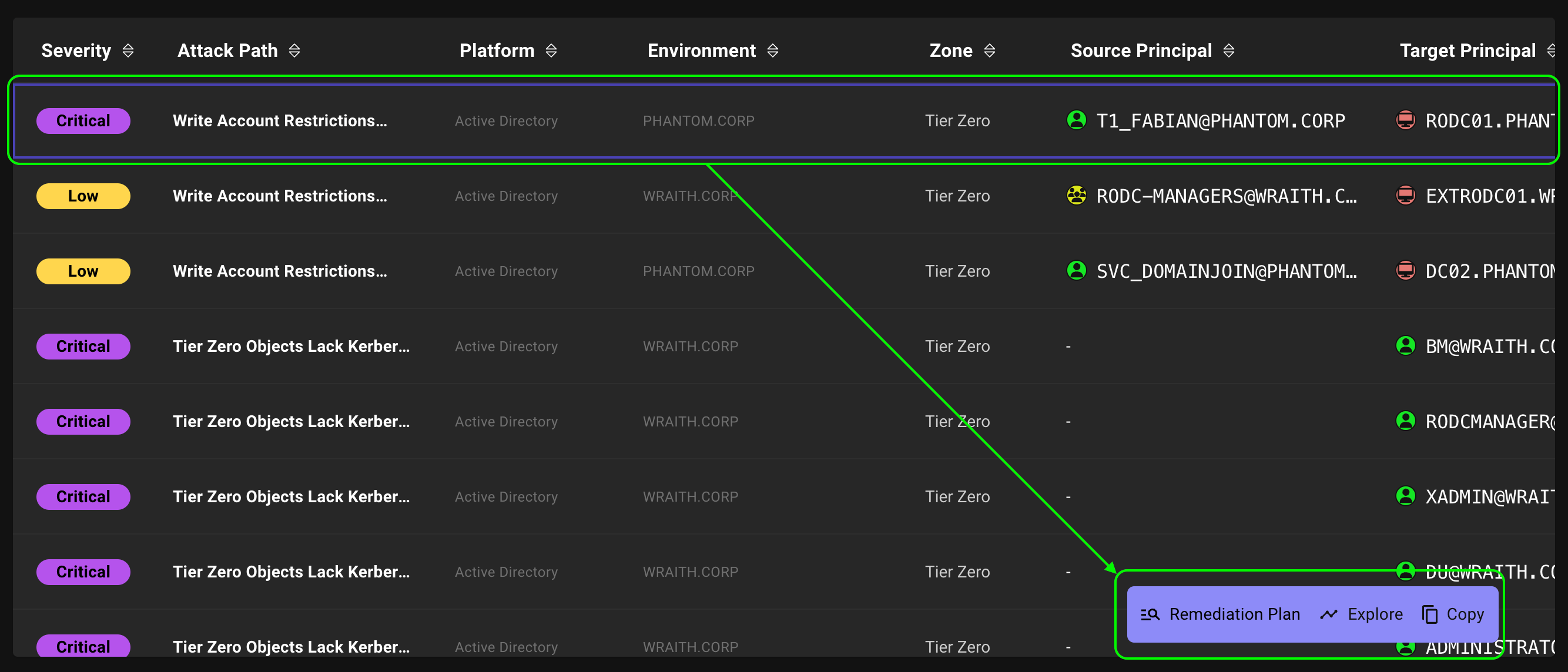1568x672 pixels.
Task: Sort by Zone column arrows
Action: click(x=990, y=51)
